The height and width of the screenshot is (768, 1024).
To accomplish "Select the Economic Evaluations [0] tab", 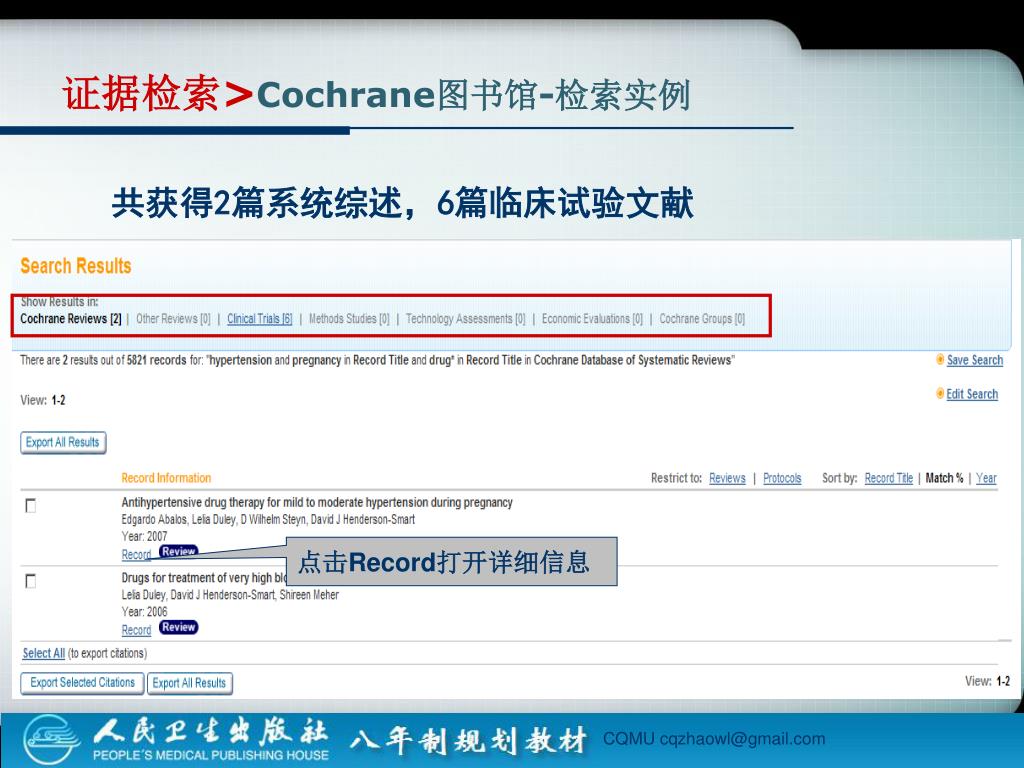I will (592, 319).
